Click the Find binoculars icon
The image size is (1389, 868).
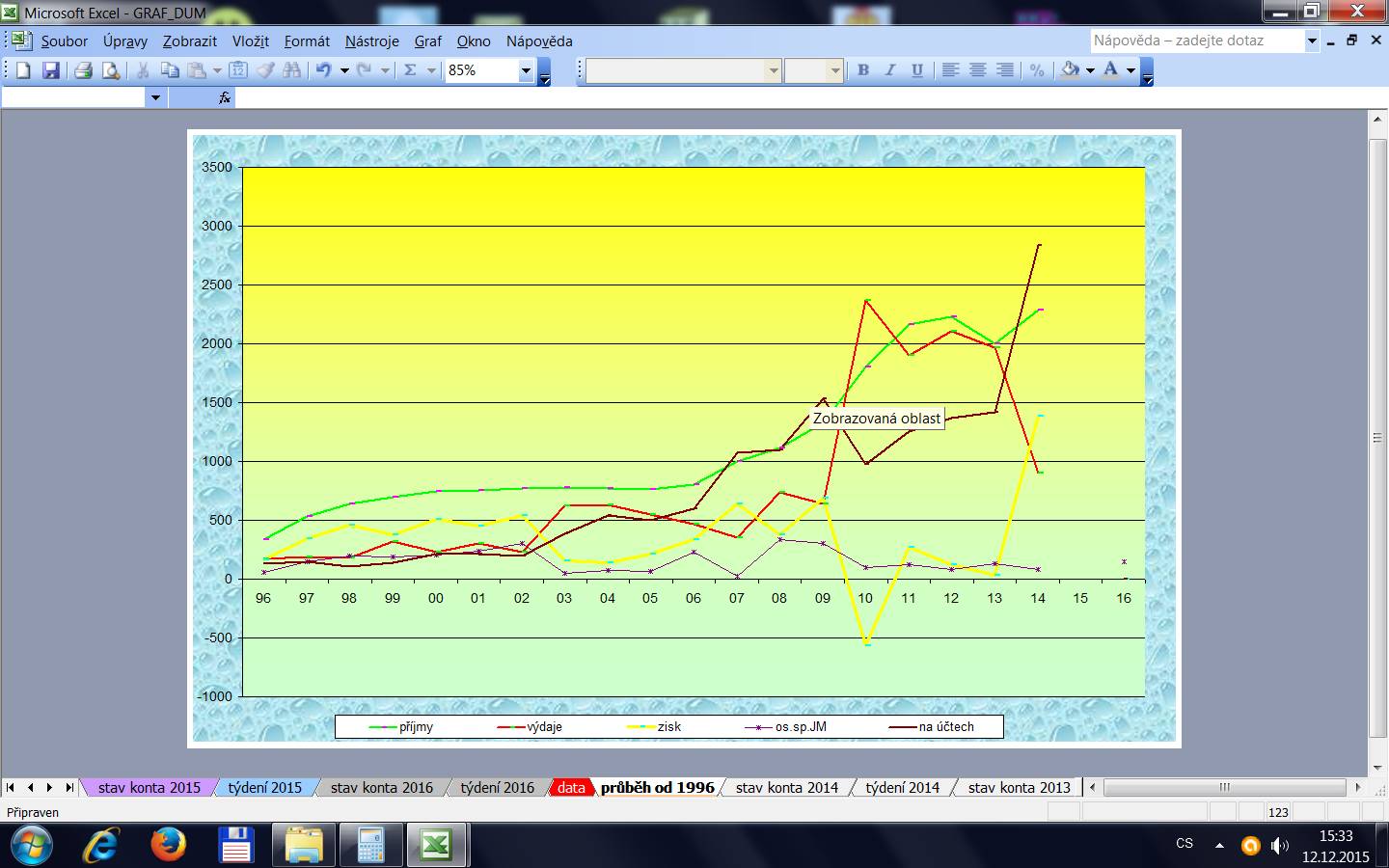point(292,70)
